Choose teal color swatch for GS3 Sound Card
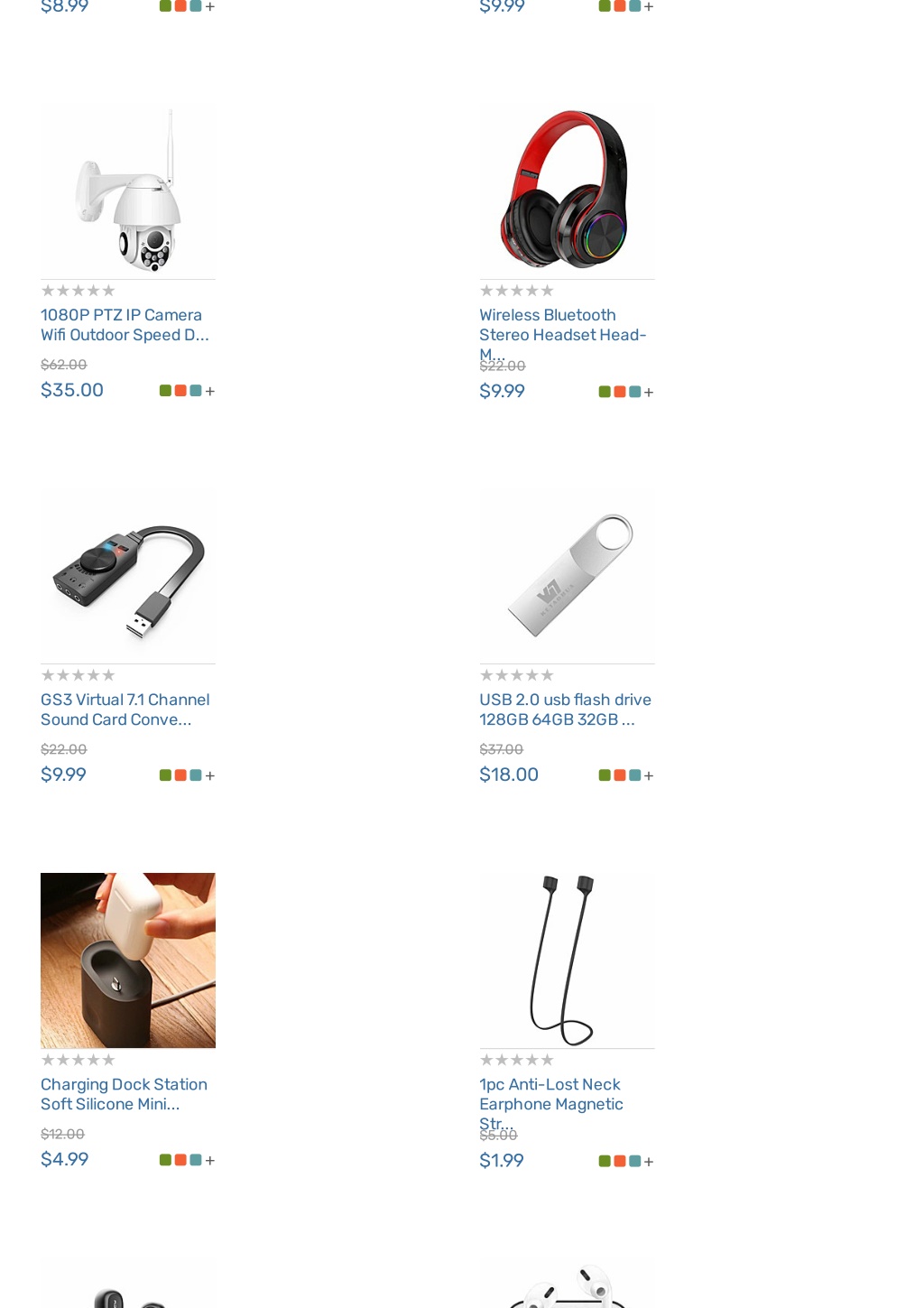 [x=195, y=775]
